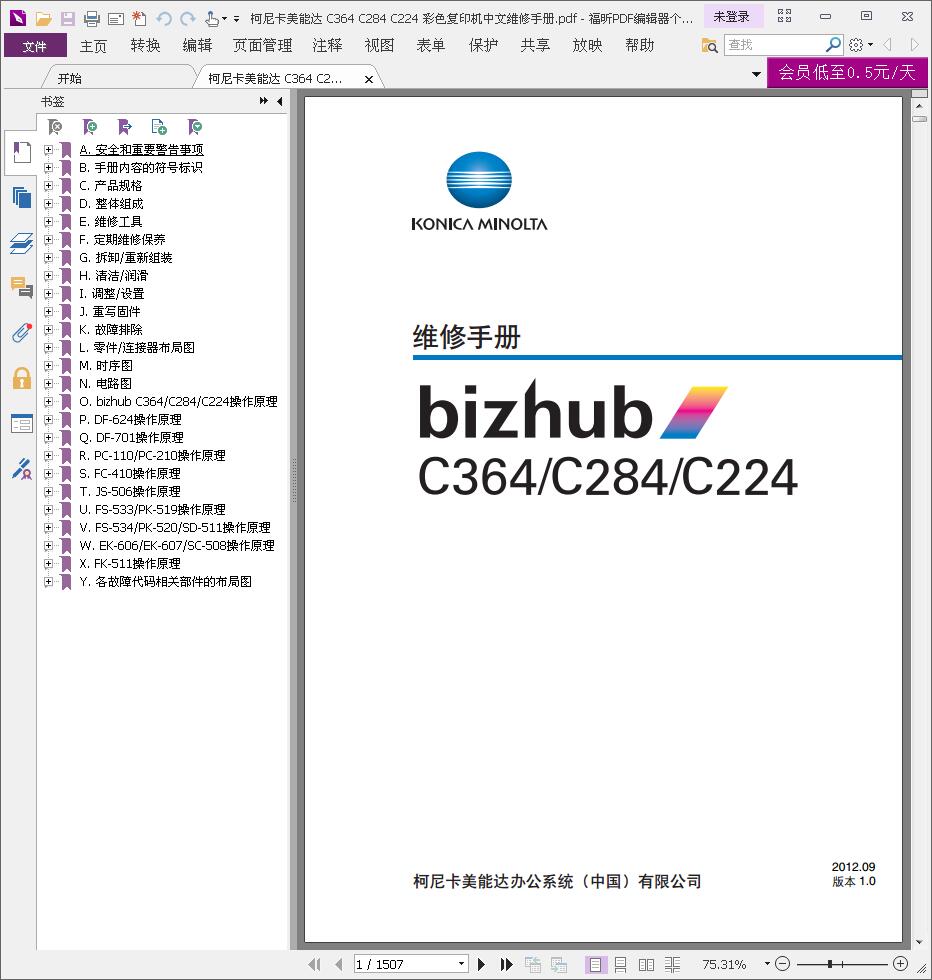This screenshot has height=980, width=932.
Task: Open the 文件 menu
Action: pos(35,46)
